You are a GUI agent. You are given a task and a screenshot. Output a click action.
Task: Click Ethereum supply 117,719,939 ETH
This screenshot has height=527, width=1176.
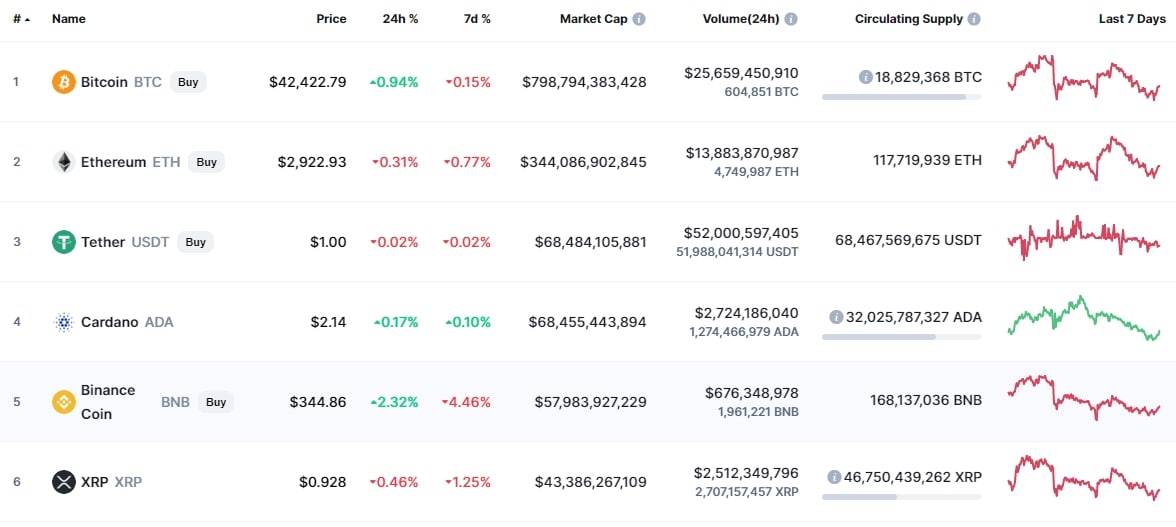pos(928,160)
